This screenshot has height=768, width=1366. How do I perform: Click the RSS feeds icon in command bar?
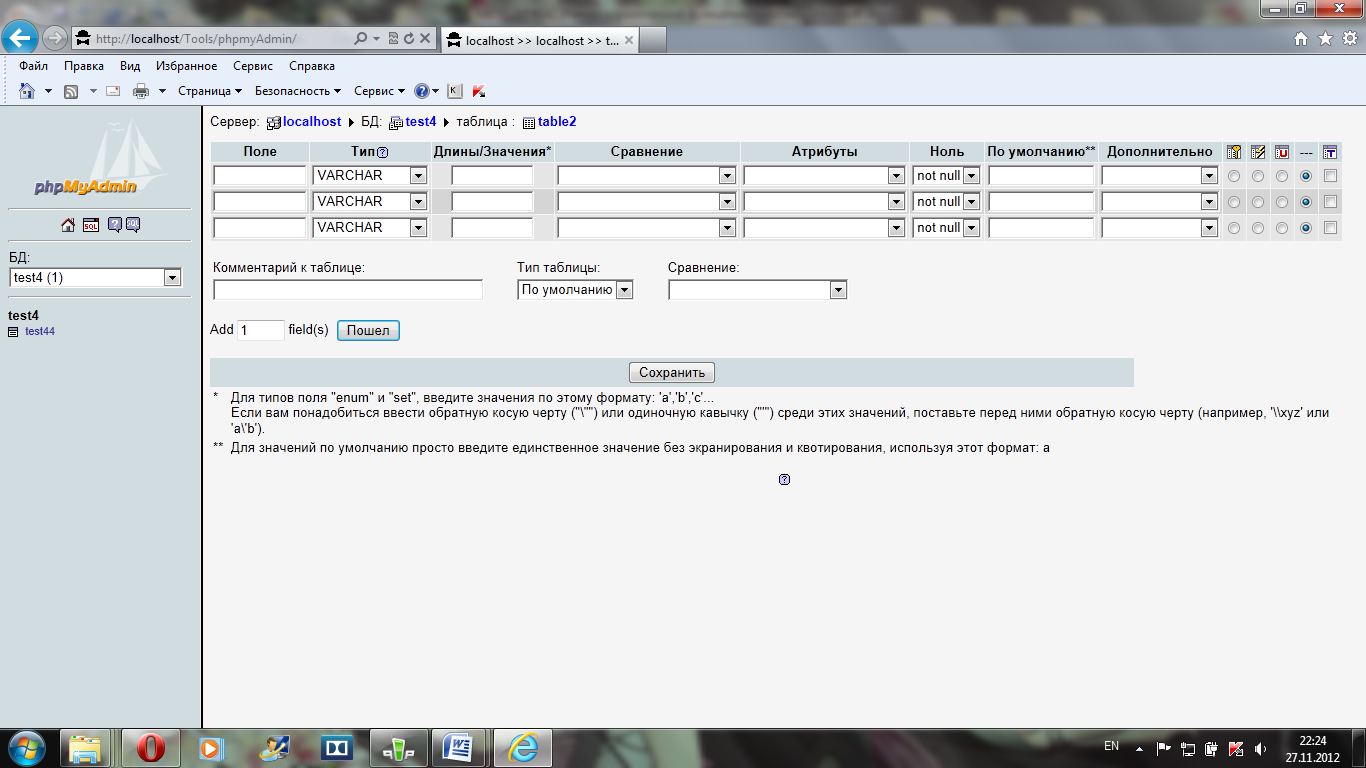coord(71,91)
